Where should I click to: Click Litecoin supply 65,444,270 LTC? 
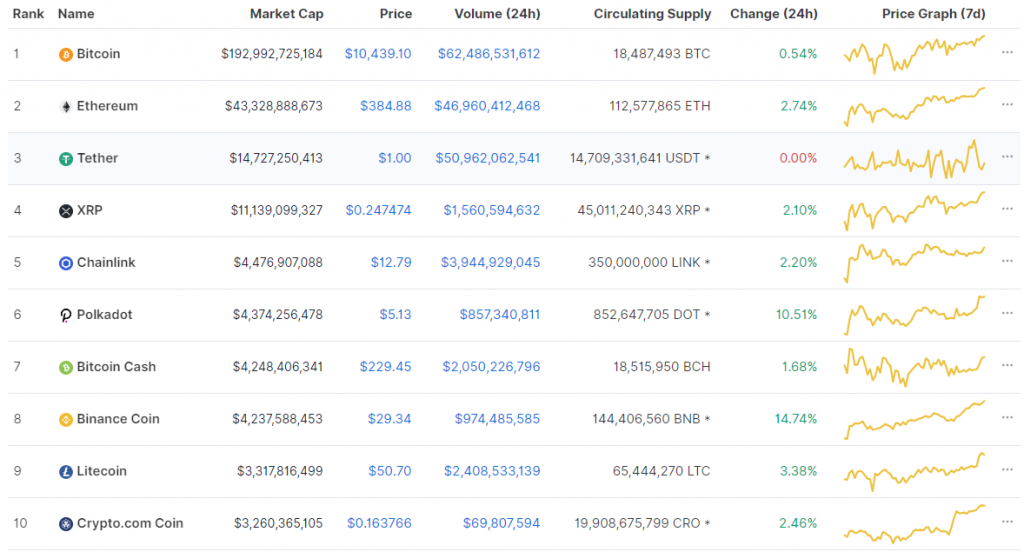tap(662, 471)
